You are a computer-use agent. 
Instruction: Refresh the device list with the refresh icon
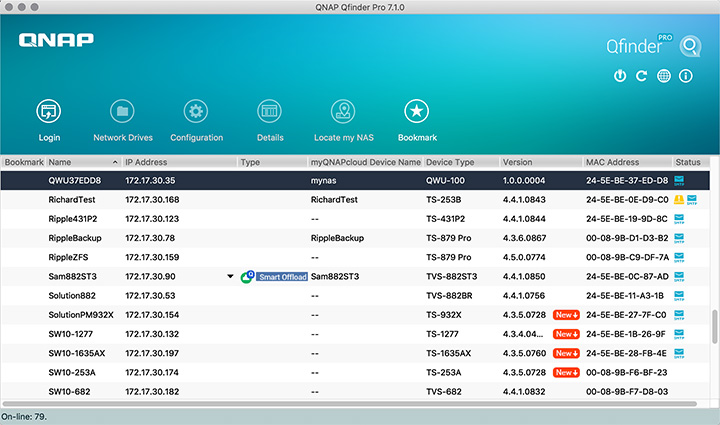pos(641,76)
